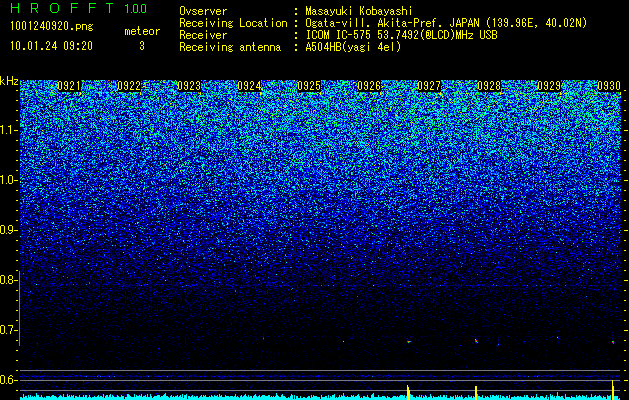Select the 0924 time marker
Viewport: 629px width, 400px height.
[249, 86]
